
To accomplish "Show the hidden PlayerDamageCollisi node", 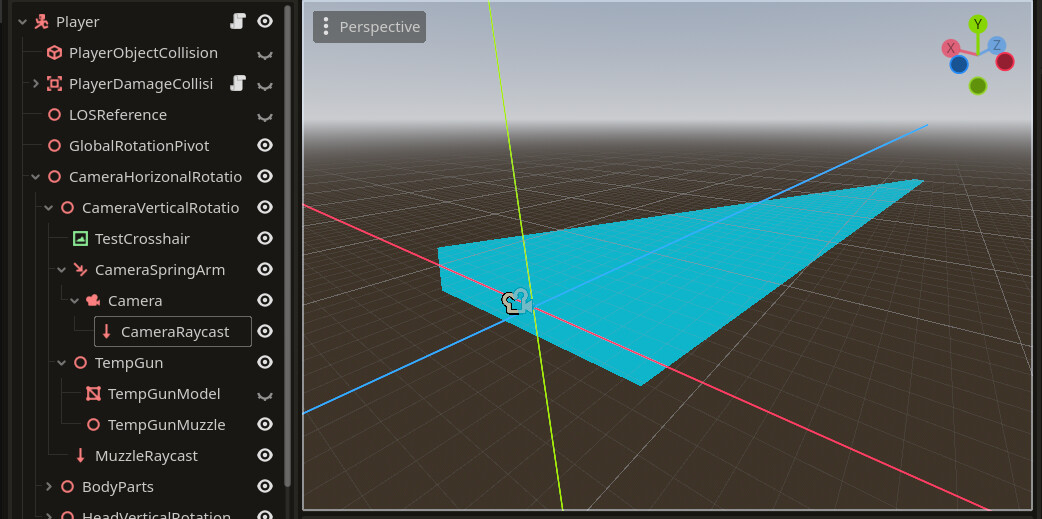I will coord(265,86).
